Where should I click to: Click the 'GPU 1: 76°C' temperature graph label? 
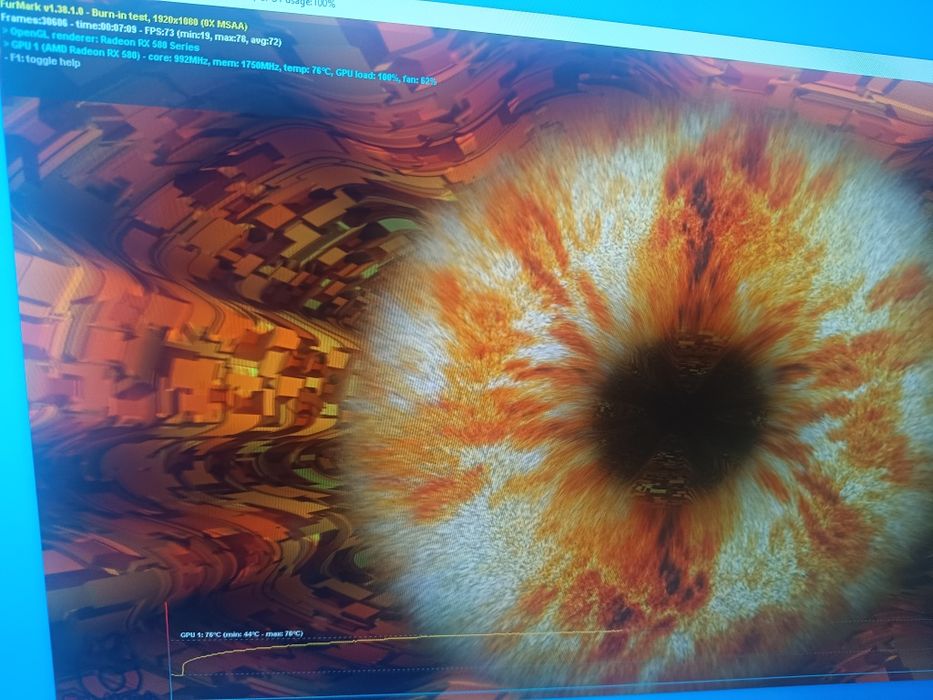click(x=241, y=634)
